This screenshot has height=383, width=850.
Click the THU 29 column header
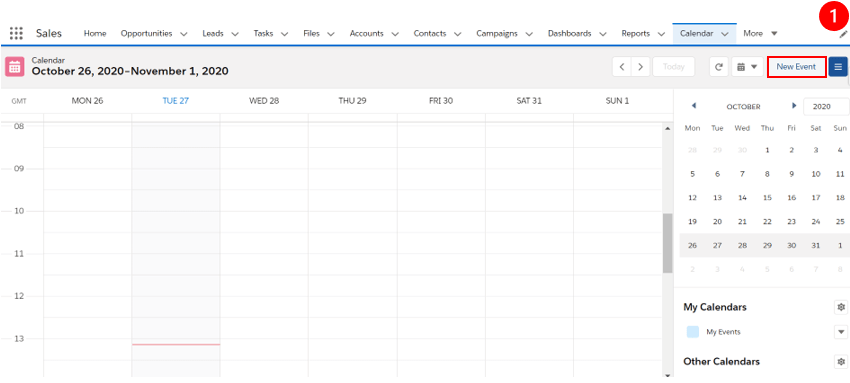coord(352,101)
